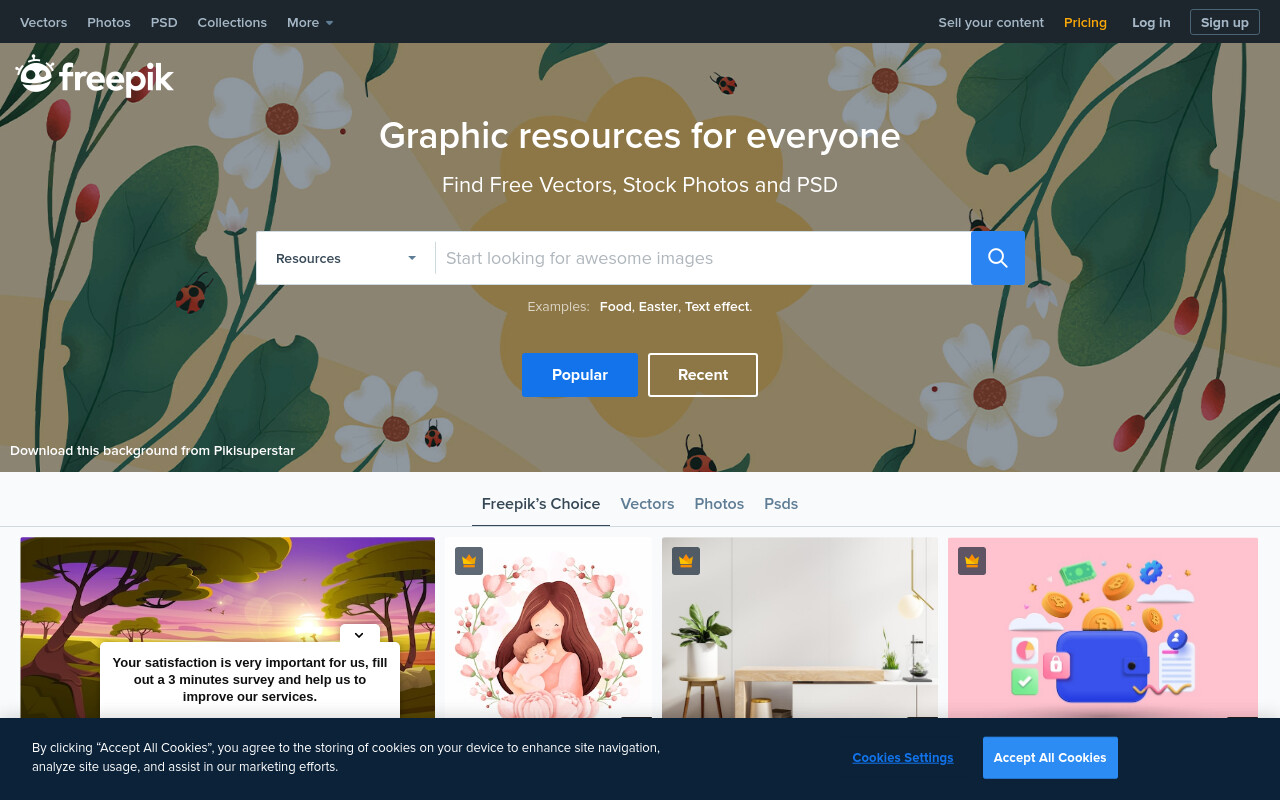Click the magnifying glass search button
The width and height of the screenshot is (1280, 800).
[x=998, y=258]
